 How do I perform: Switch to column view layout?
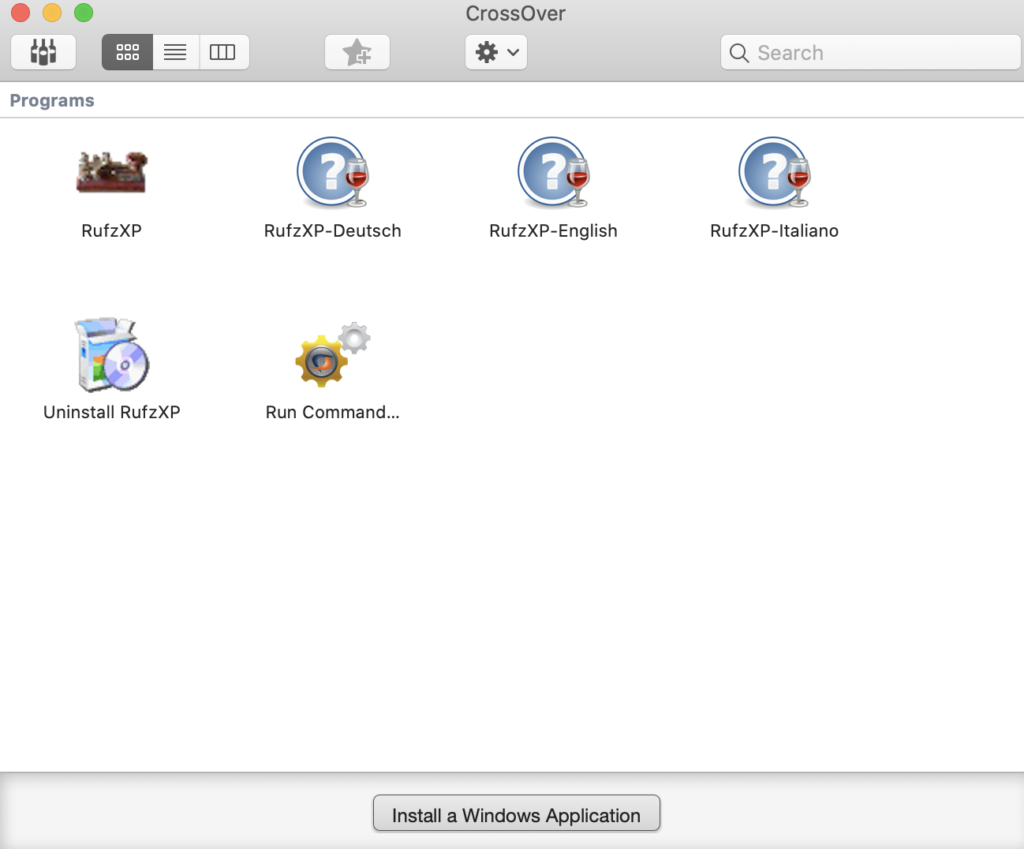point(223,52)
